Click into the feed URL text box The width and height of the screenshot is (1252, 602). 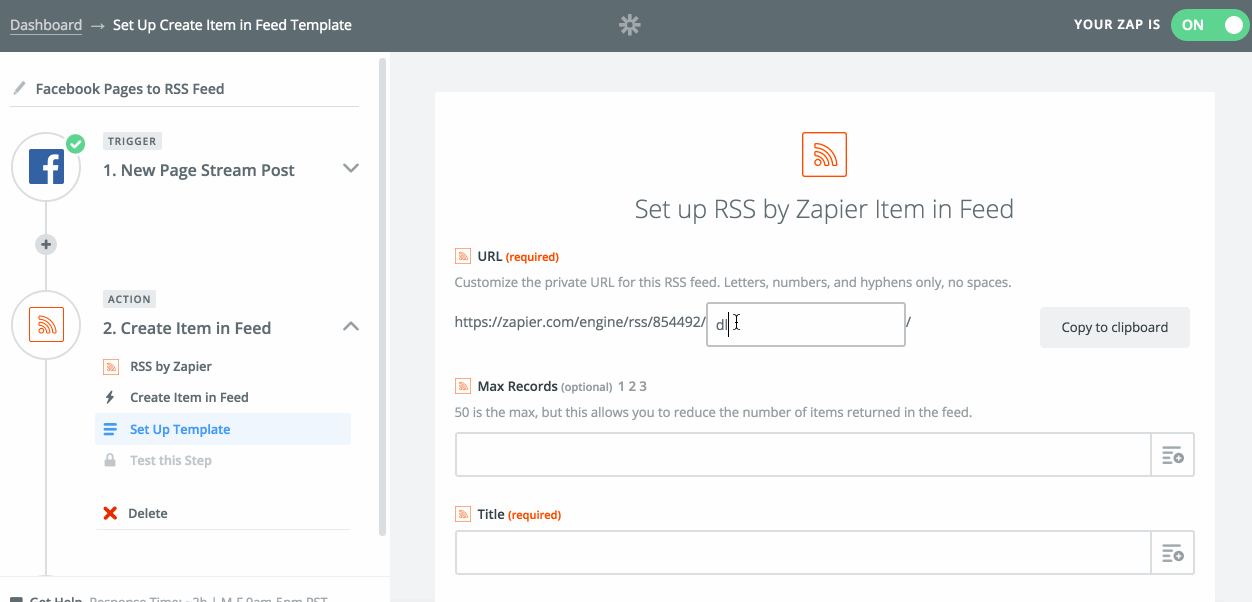805,325
